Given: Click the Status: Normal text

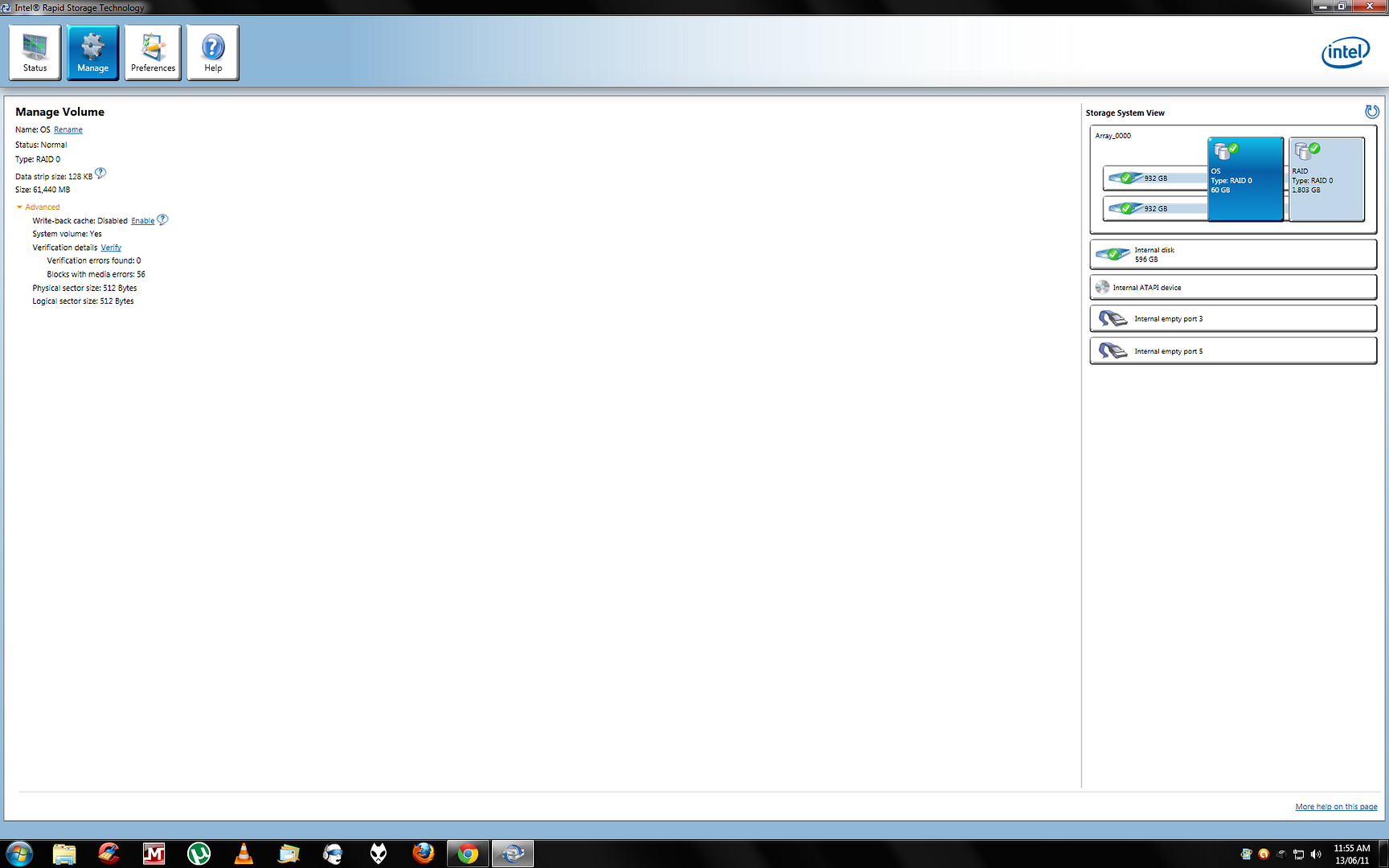Looking at the screenshot, I should coord(41,145).
